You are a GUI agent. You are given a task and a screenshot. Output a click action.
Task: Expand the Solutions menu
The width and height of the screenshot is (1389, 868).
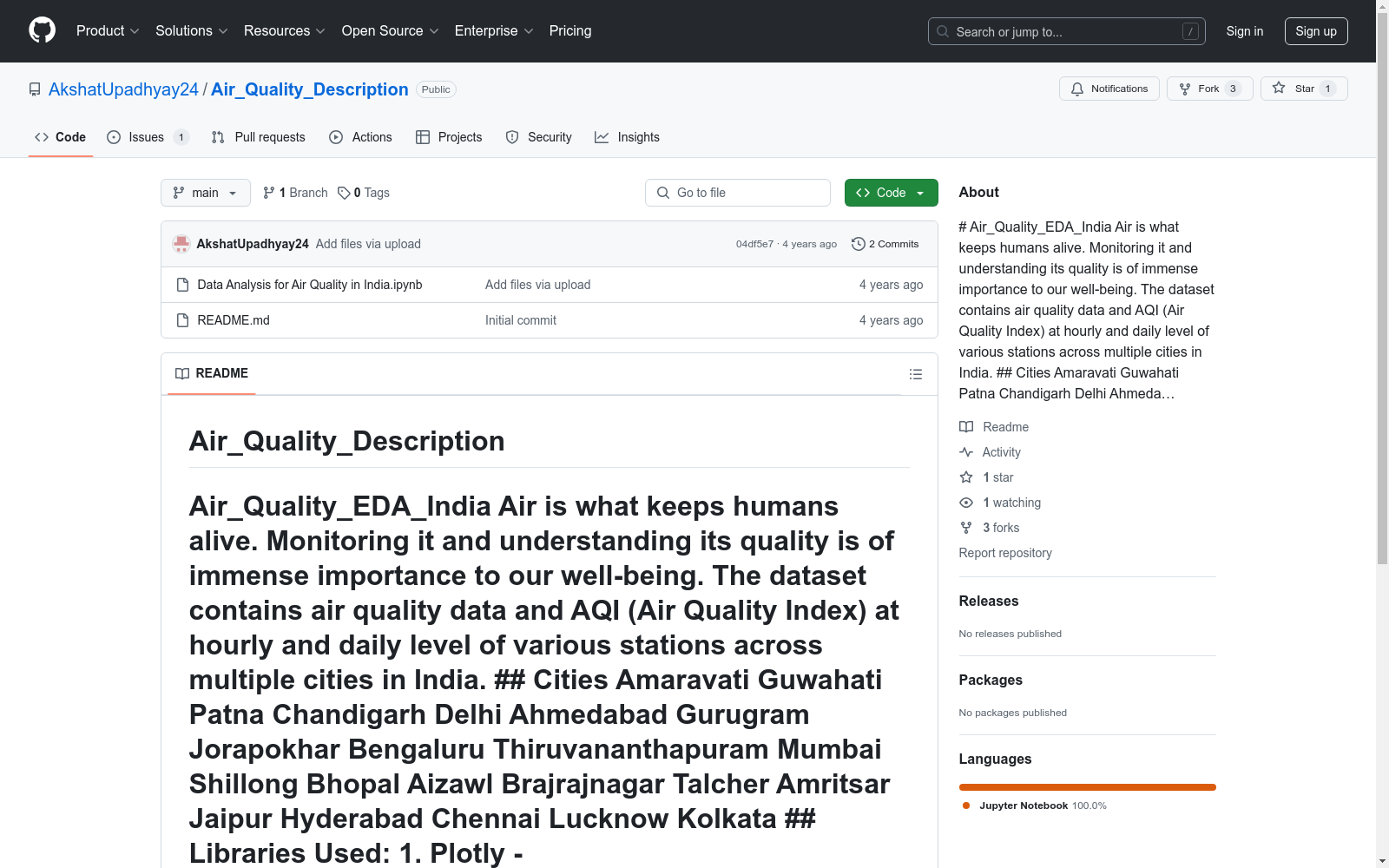click(191, 31)
